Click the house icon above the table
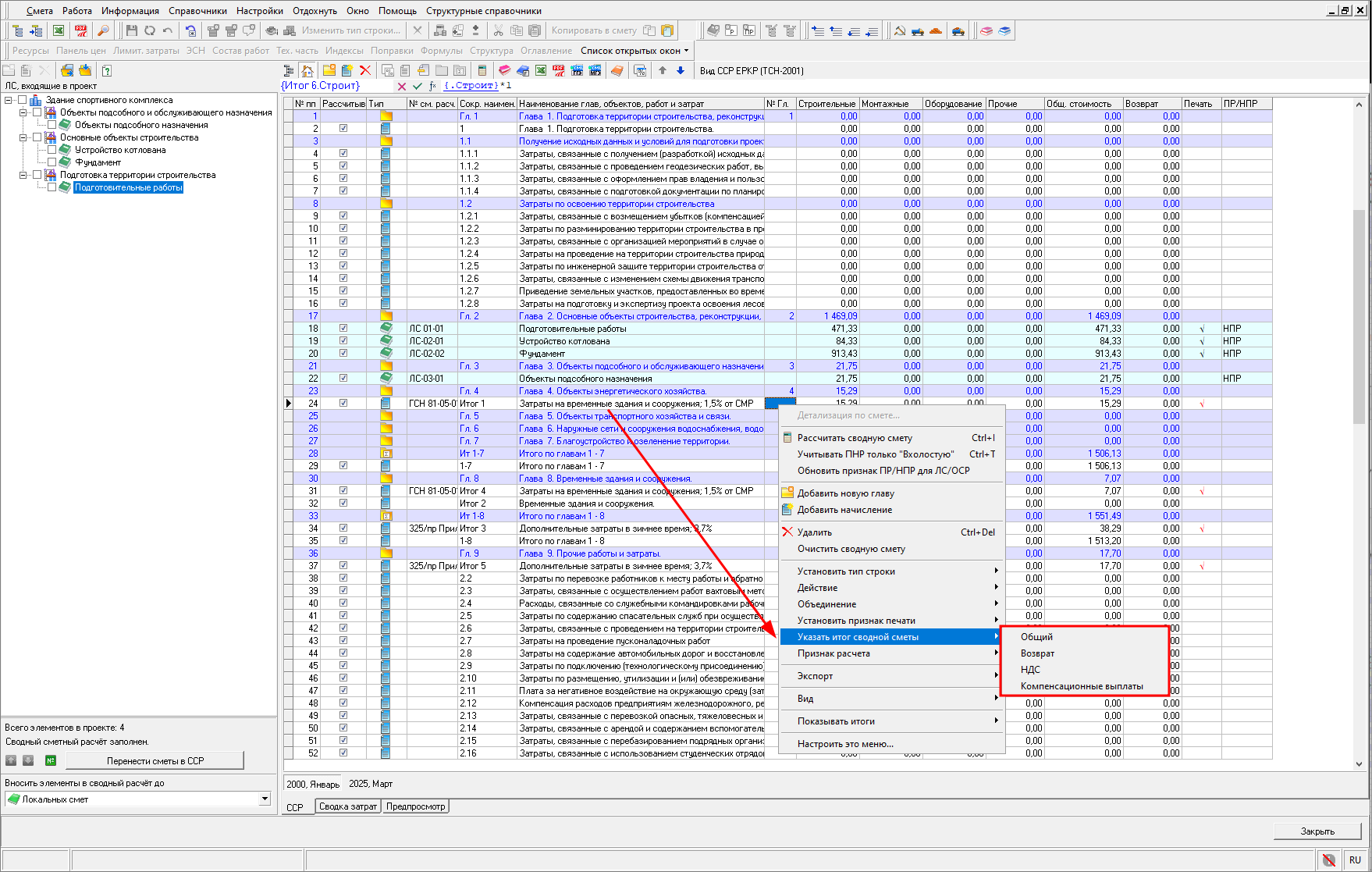 pos(308,70)
